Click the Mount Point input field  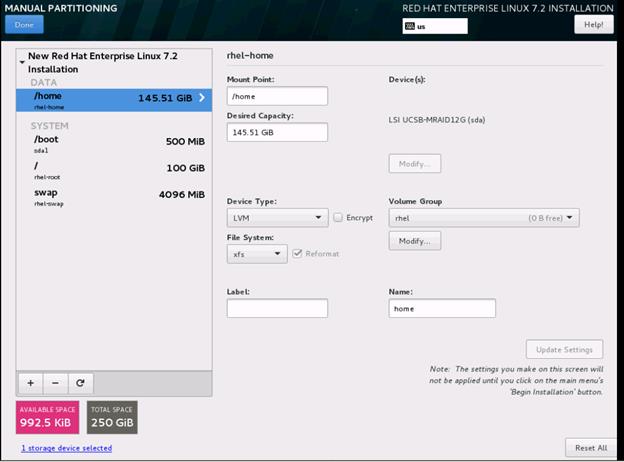pos(277,96)
